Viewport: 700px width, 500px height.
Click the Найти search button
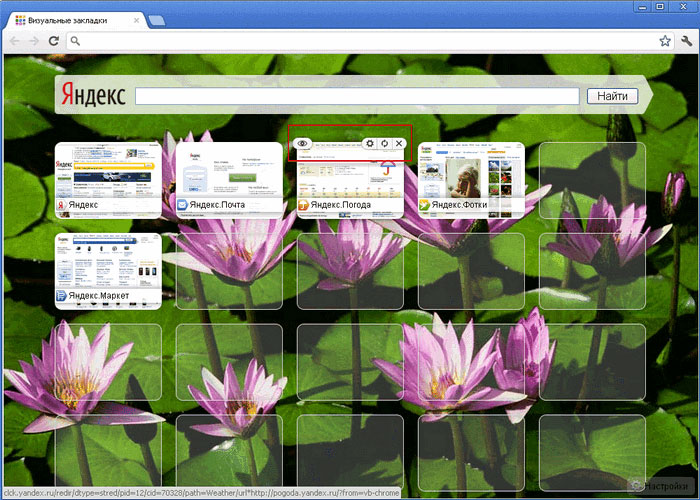coord(612,96)
